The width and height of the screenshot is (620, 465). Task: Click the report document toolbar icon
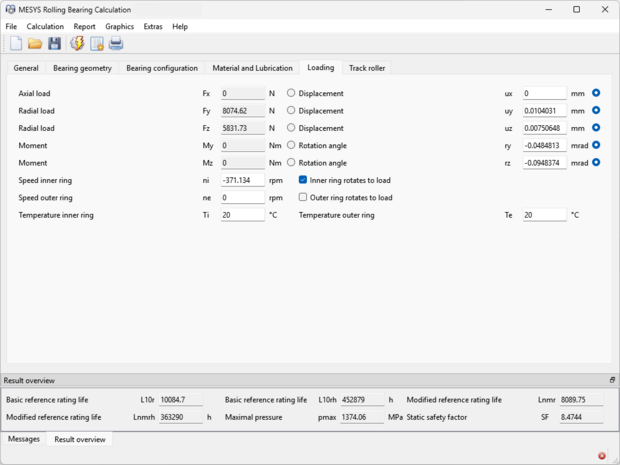(97, 43)
